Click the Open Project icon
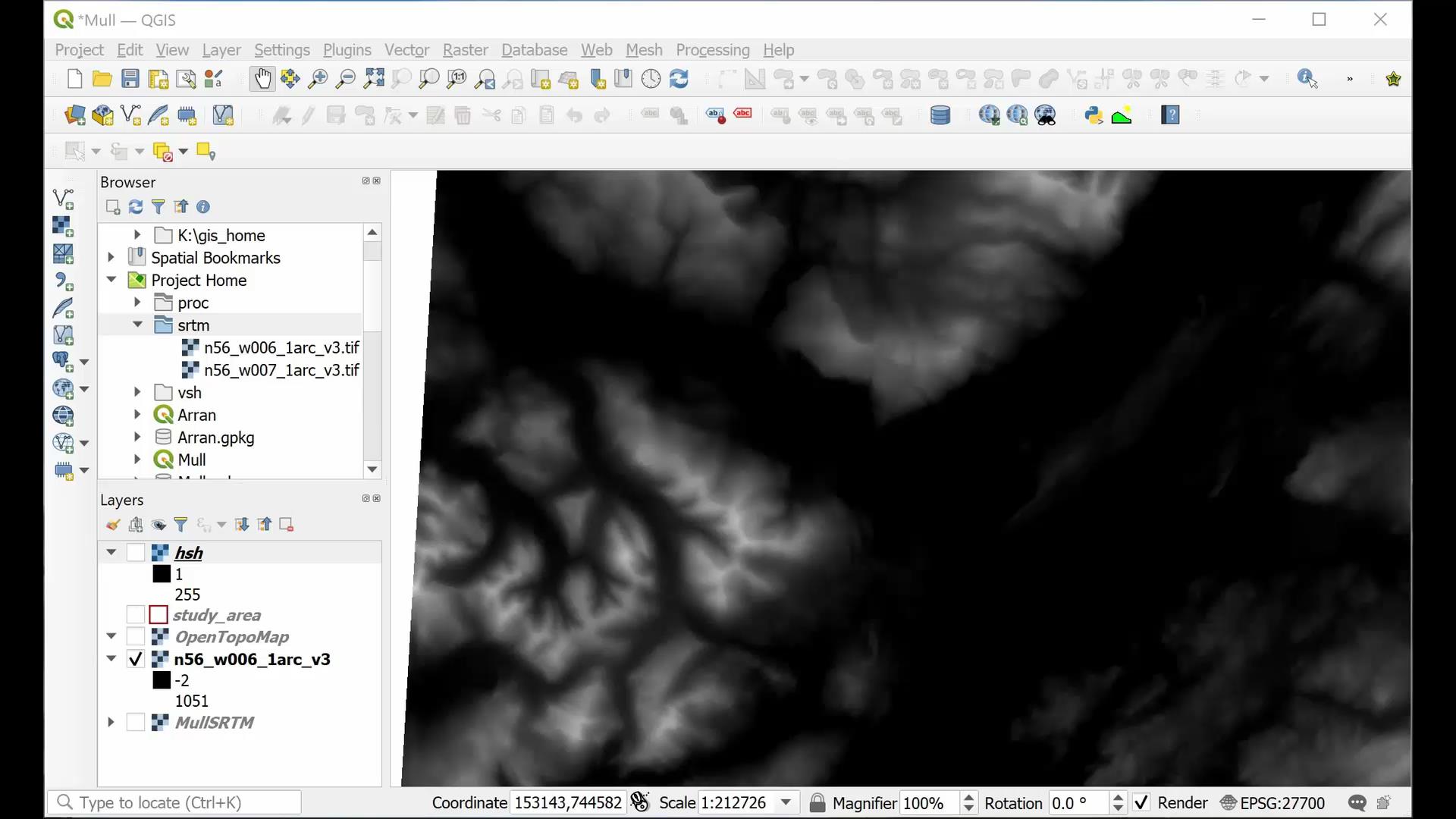Screen dimensions: 1456x819 tap(102, 78)
